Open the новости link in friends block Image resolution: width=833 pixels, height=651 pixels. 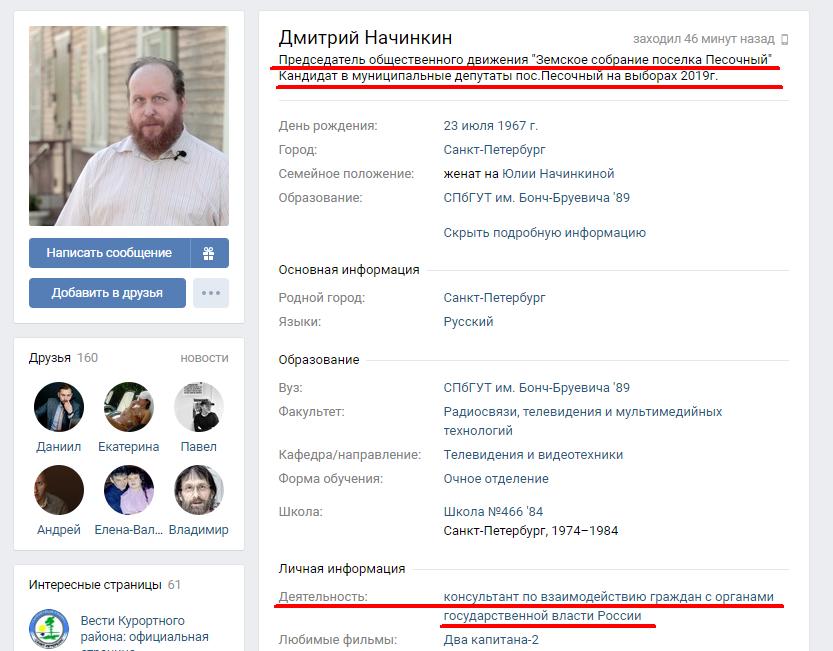coord(205,358)
